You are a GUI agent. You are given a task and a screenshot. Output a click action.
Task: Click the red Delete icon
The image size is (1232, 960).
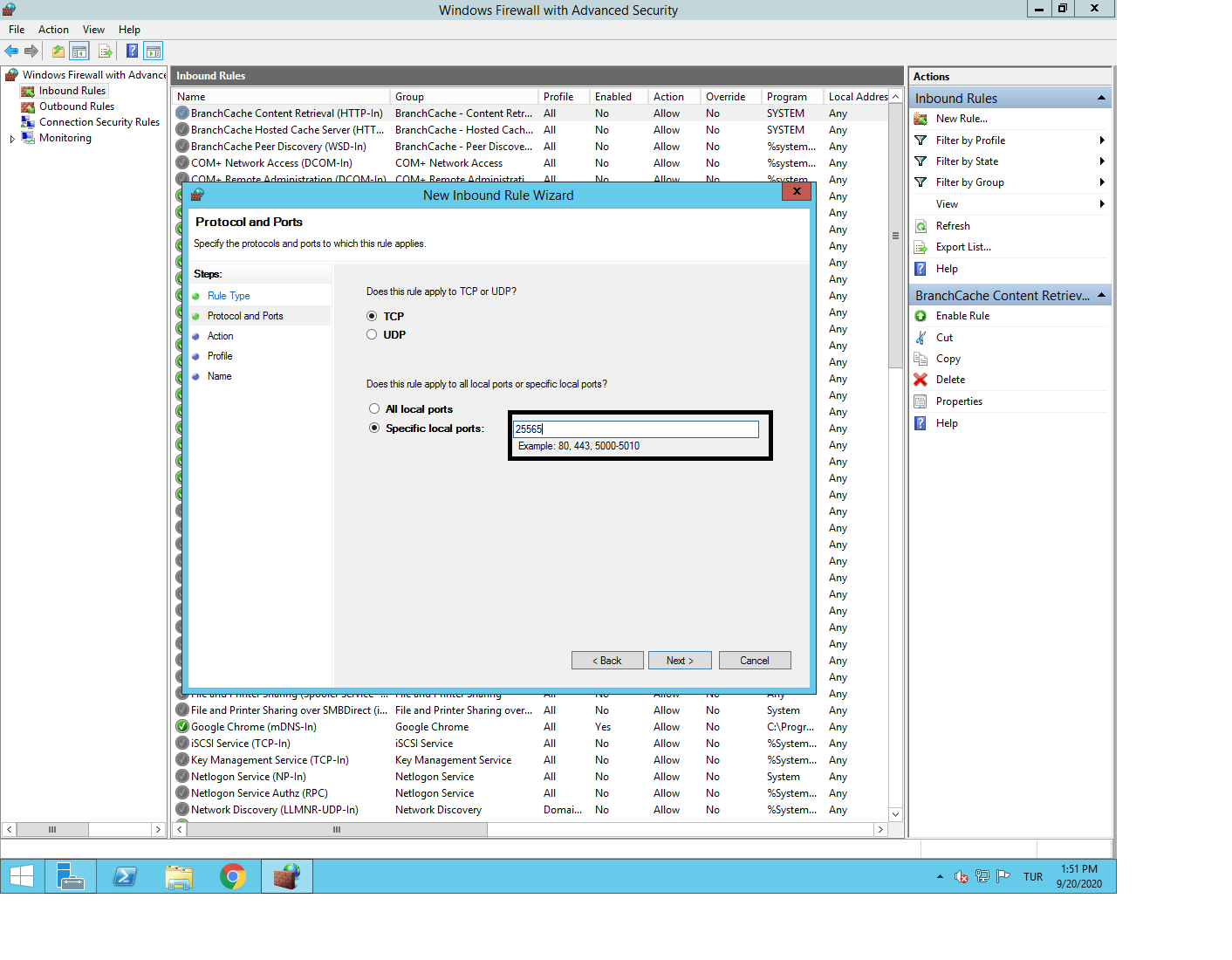(921, 380)
